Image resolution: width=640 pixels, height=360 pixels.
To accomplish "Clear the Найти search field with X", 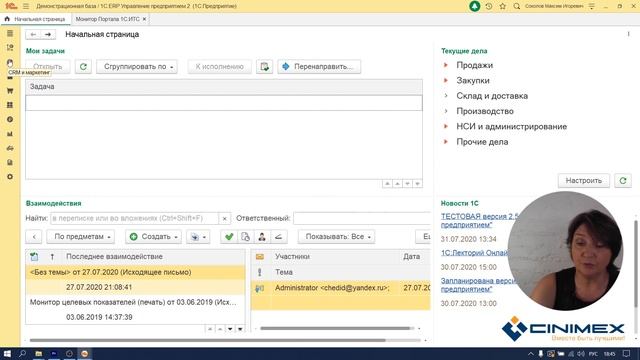I will tap(224, 218).
